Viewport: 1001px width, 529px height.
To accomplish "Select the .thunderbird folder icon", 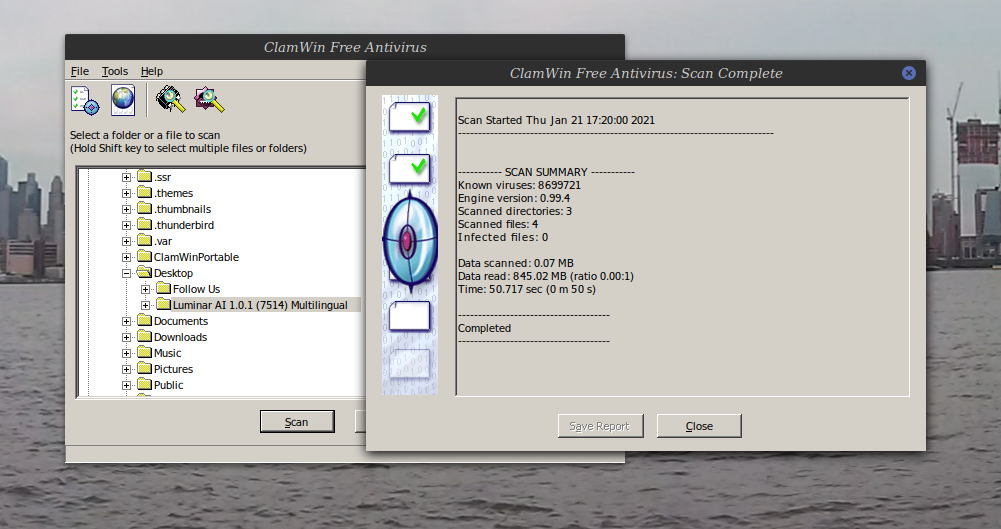I will click(144, 224).
